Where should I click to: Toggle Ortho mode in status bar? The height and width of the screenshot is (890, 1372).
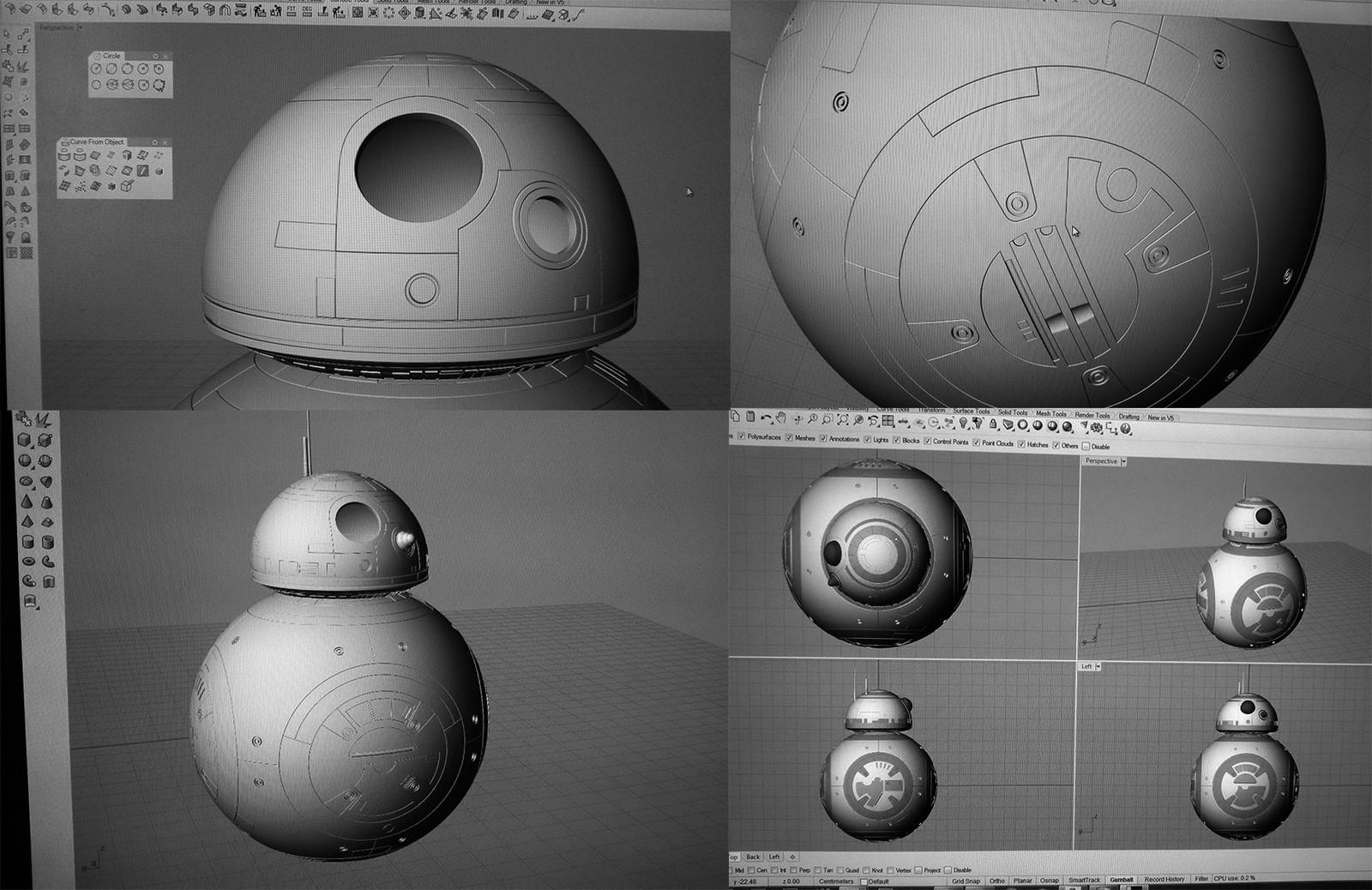click(x=996, y=881)
